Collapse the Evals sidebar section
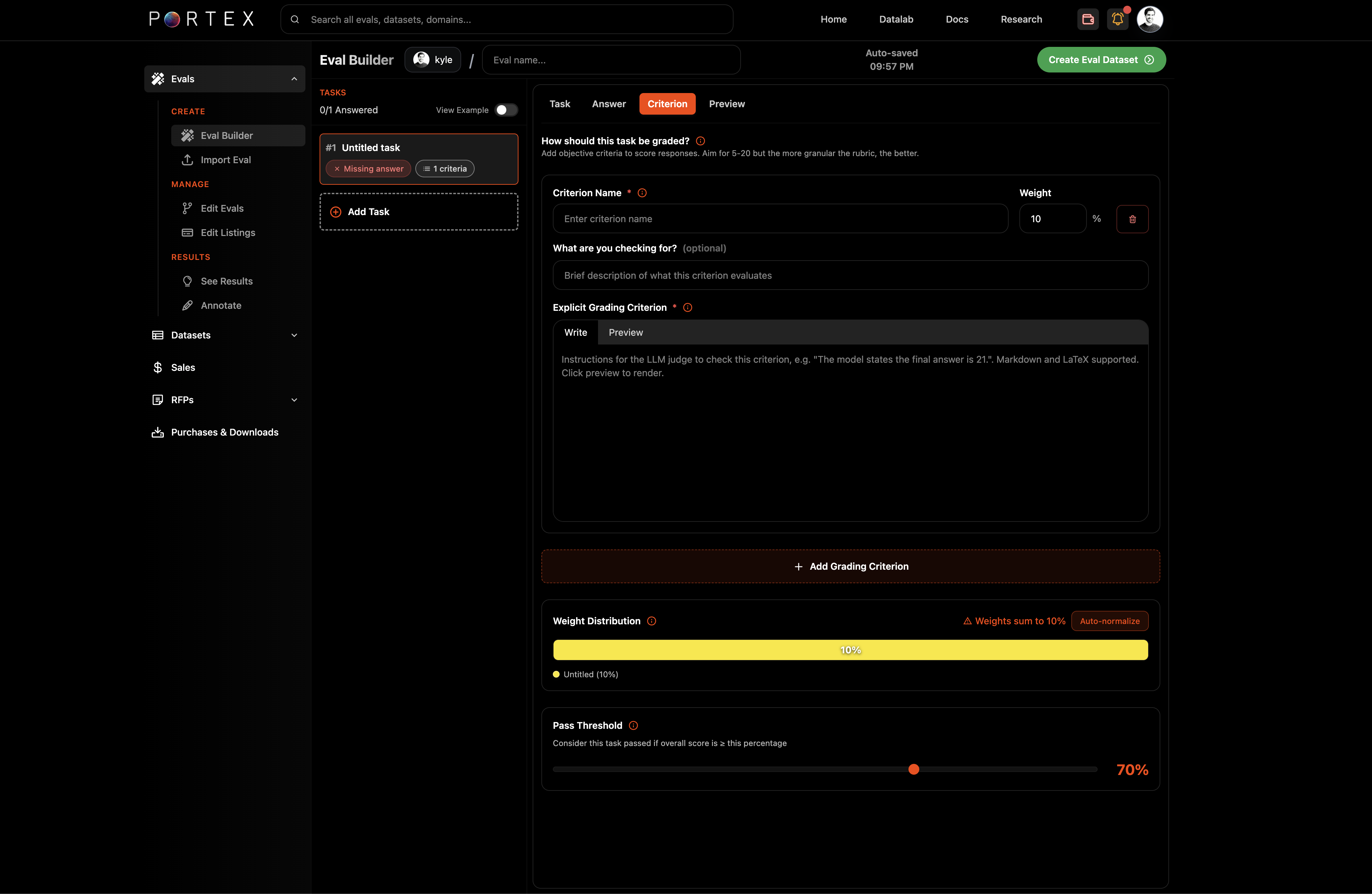The width and height of the screenshot is (1372, 894). 294,79
